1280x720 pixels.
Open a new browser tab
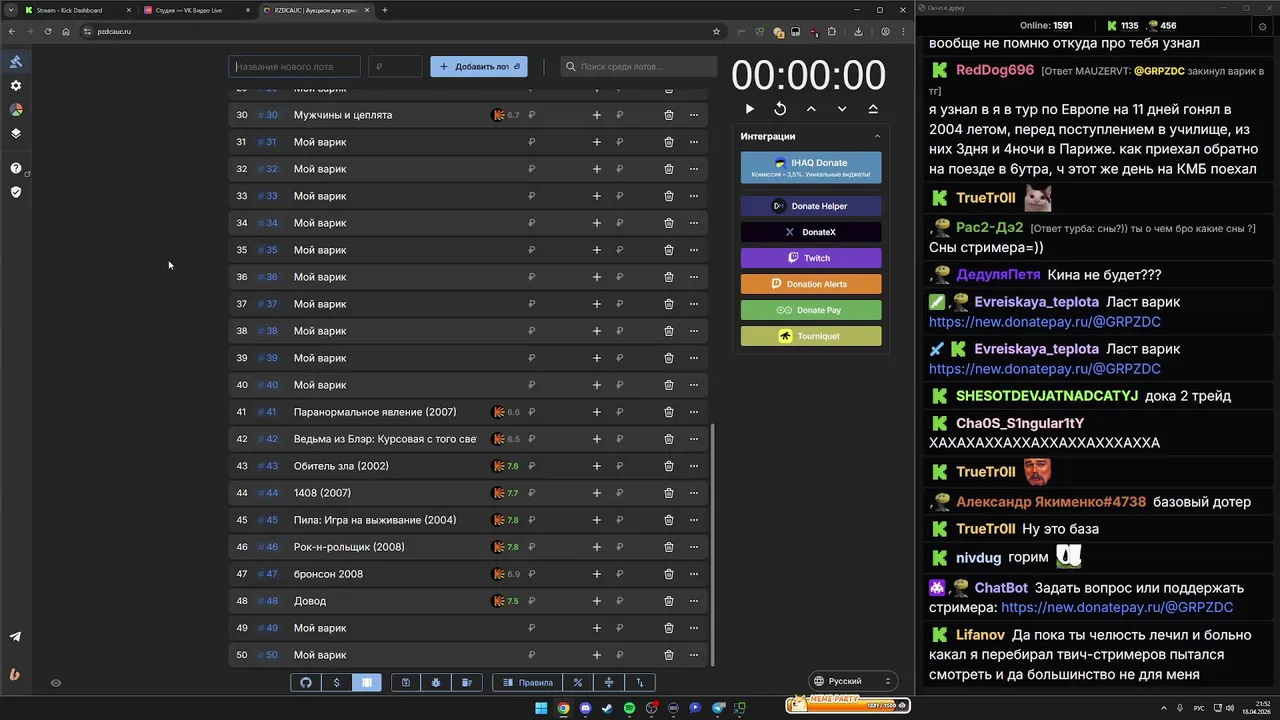385,10
